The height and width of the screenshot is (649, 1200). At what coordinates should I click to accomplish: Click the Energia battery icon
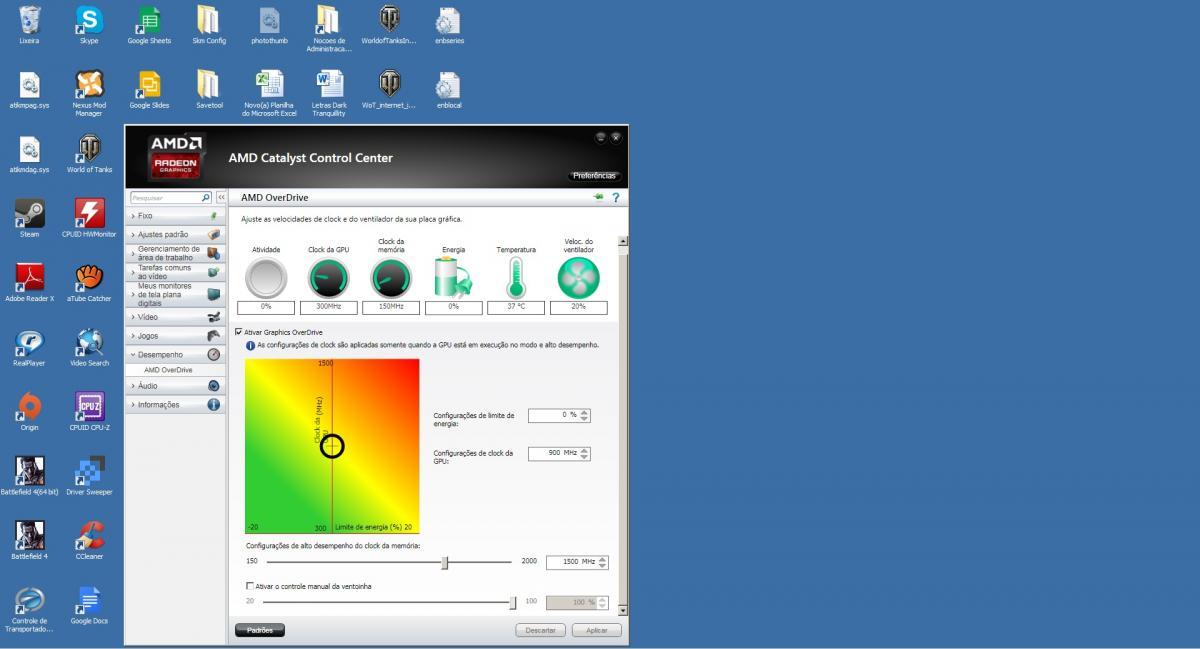pyautogui.click(x=453, y=277)
